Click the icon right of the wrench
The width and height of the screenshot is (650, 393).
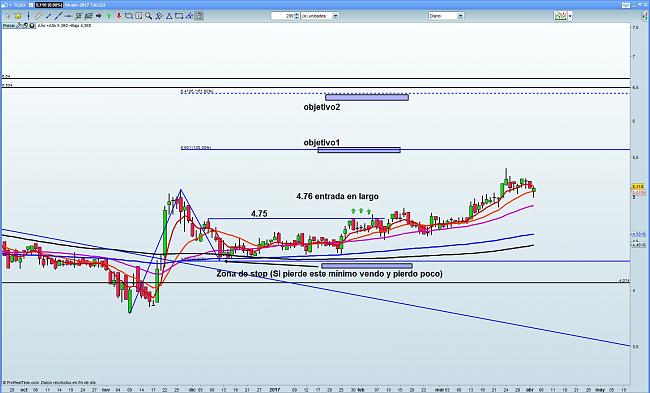tap(25, 26)
